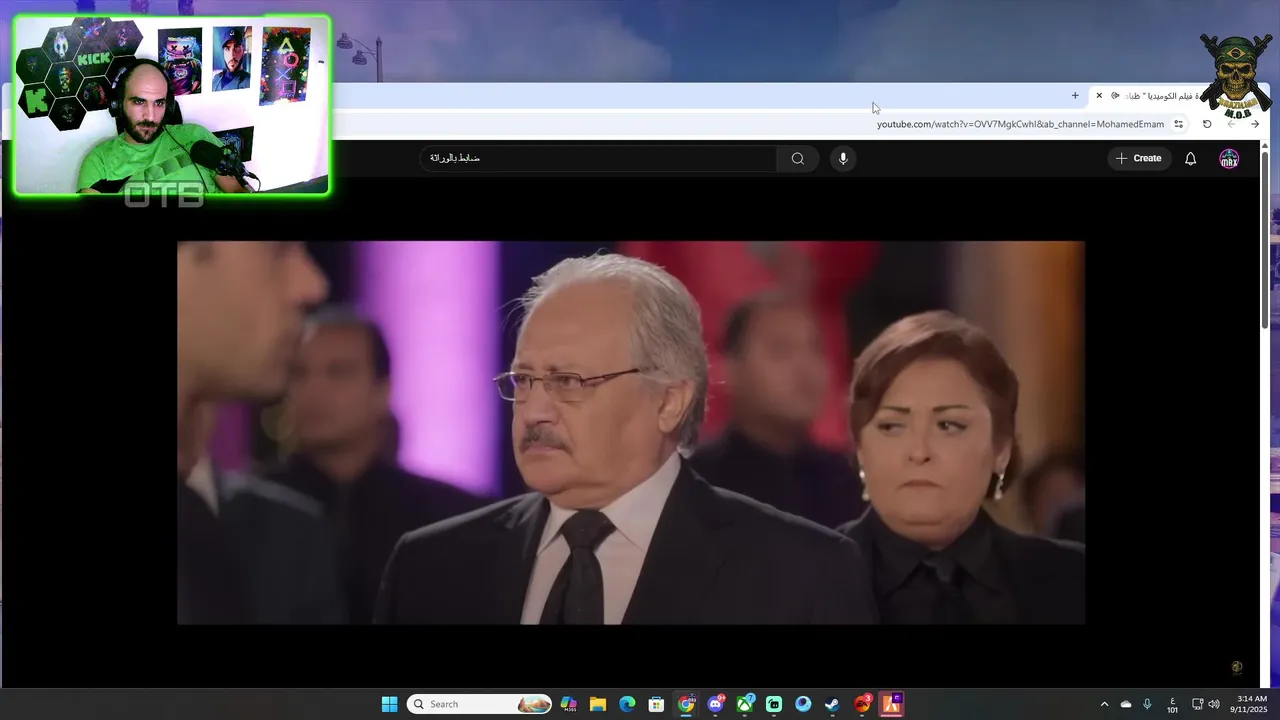
Task: Click the browser address bar URL
Action: pos(1020,124)
